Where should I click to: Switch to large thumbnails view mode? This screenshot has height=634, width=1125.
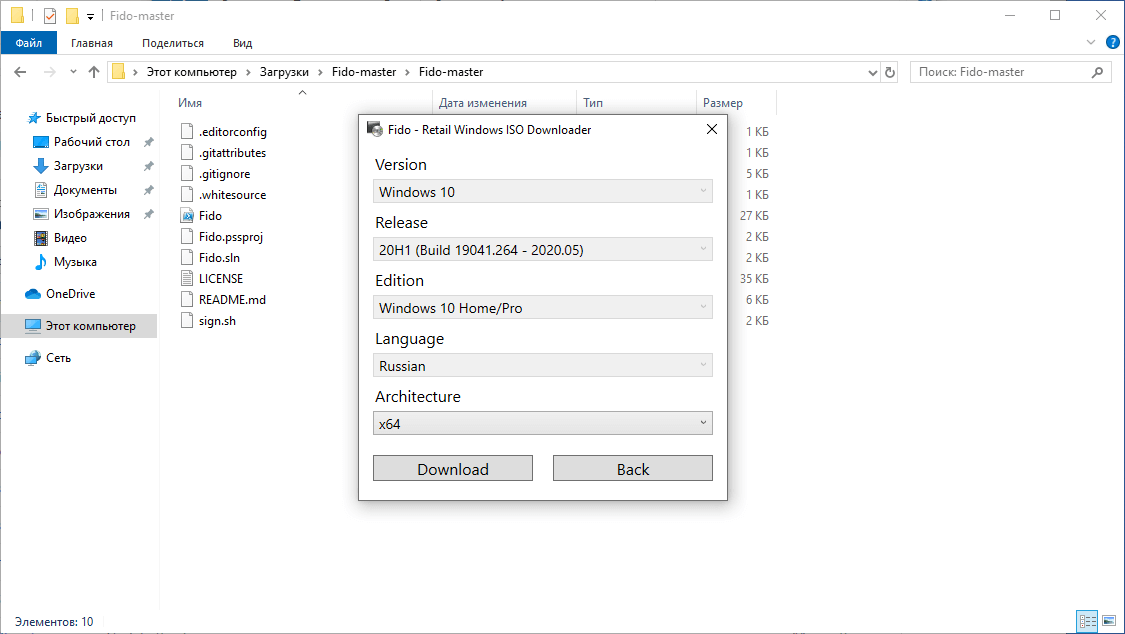coord(1110,621)
